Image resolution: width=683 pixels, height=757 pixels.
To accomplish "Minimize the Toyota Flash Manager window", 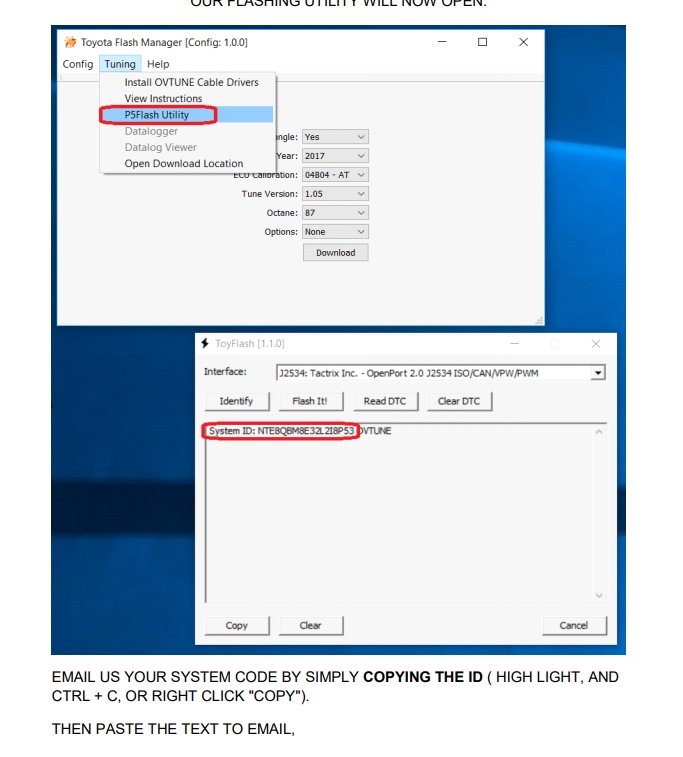I will [x=442, y=42].
